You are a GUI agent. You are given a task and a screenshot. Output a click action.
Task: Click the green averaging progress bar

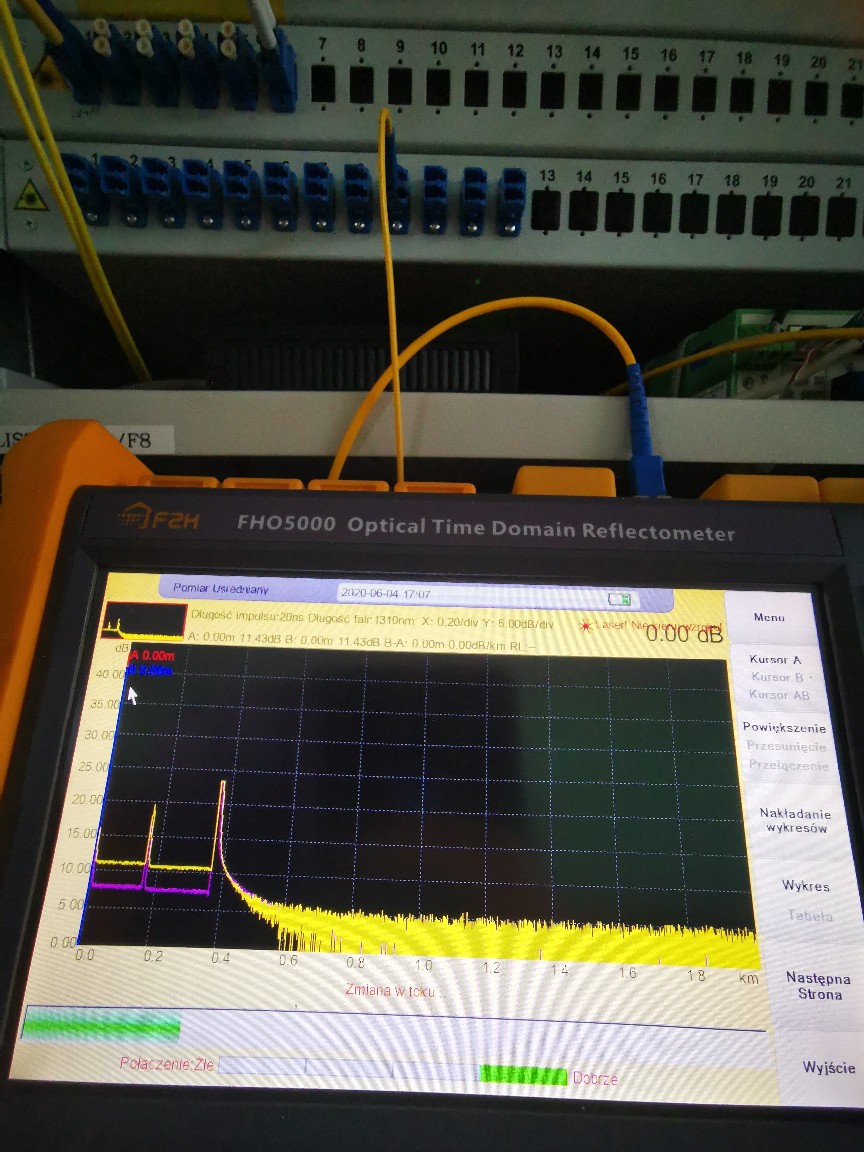coord(101,1025)
